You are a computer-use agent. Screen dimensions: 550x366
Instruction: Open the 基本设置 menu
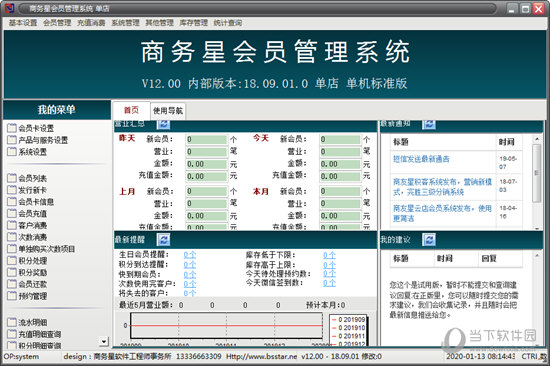click(x=23, y=23)
